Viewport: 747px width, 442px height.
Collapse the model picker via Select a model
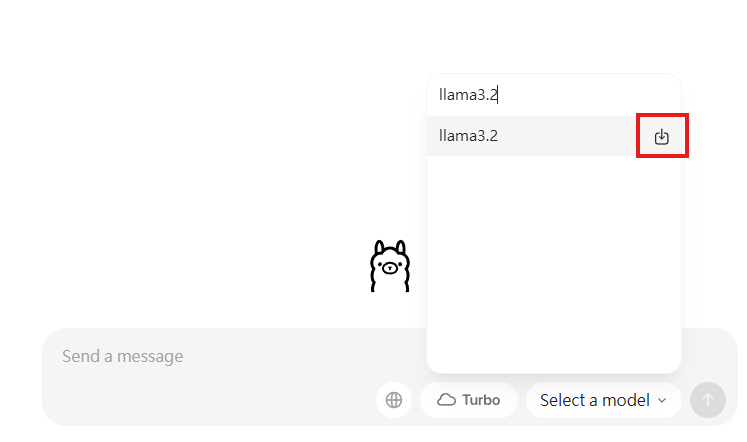(603, 400)
